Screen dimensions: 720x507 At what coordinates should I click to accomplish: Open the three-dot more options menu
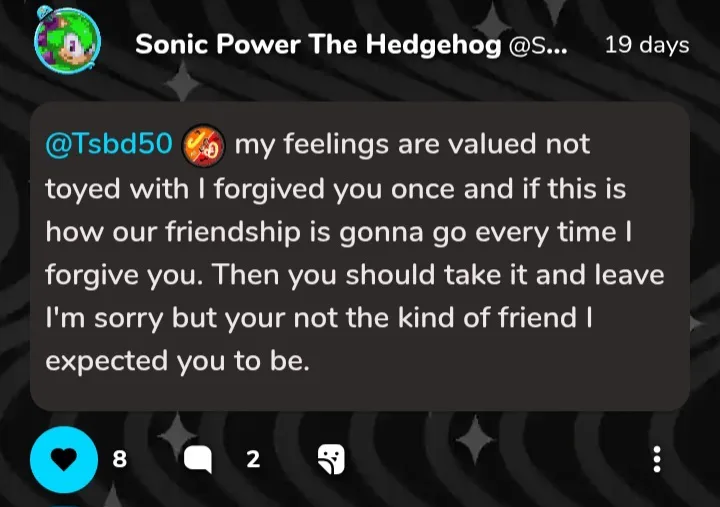tap(657, 459)
